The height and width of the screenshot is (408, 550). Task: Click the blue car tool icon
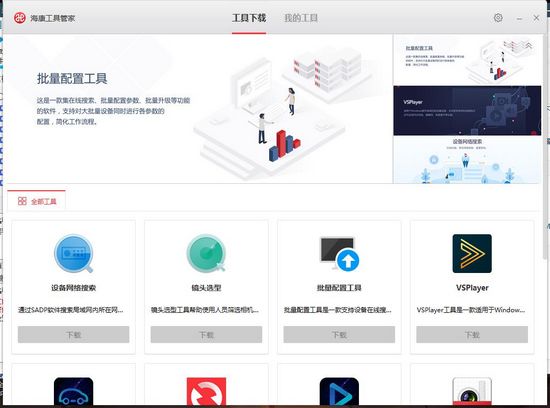point(73,391)
